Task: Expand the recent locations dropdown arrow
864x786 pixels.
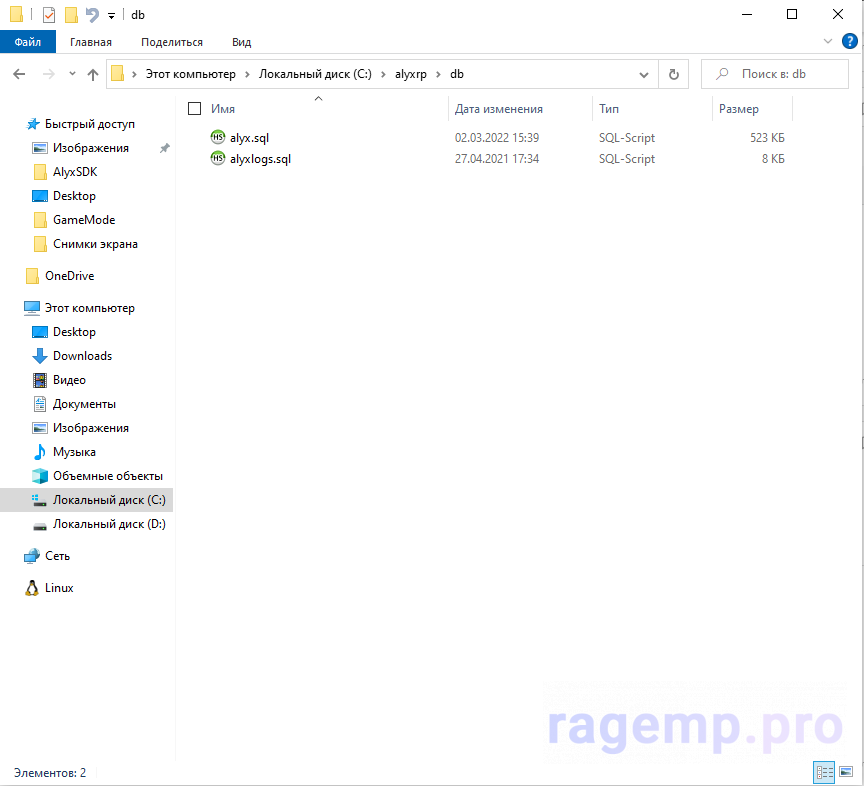Action: (x=72, y=75)
